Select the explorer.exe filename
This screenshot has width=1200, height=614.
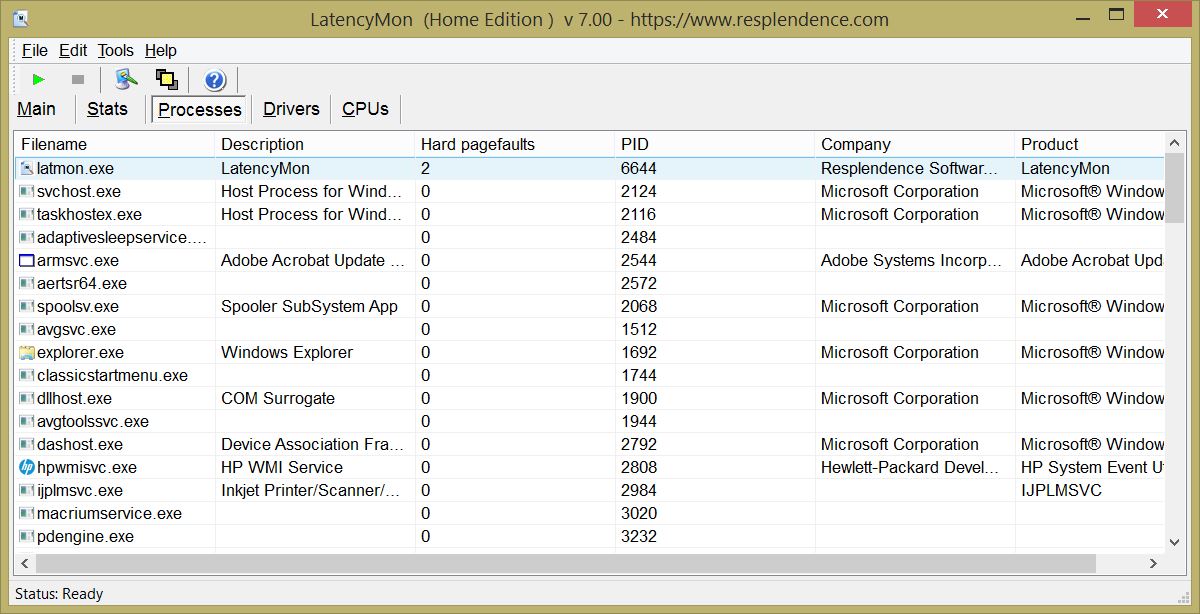coord(81,353)
